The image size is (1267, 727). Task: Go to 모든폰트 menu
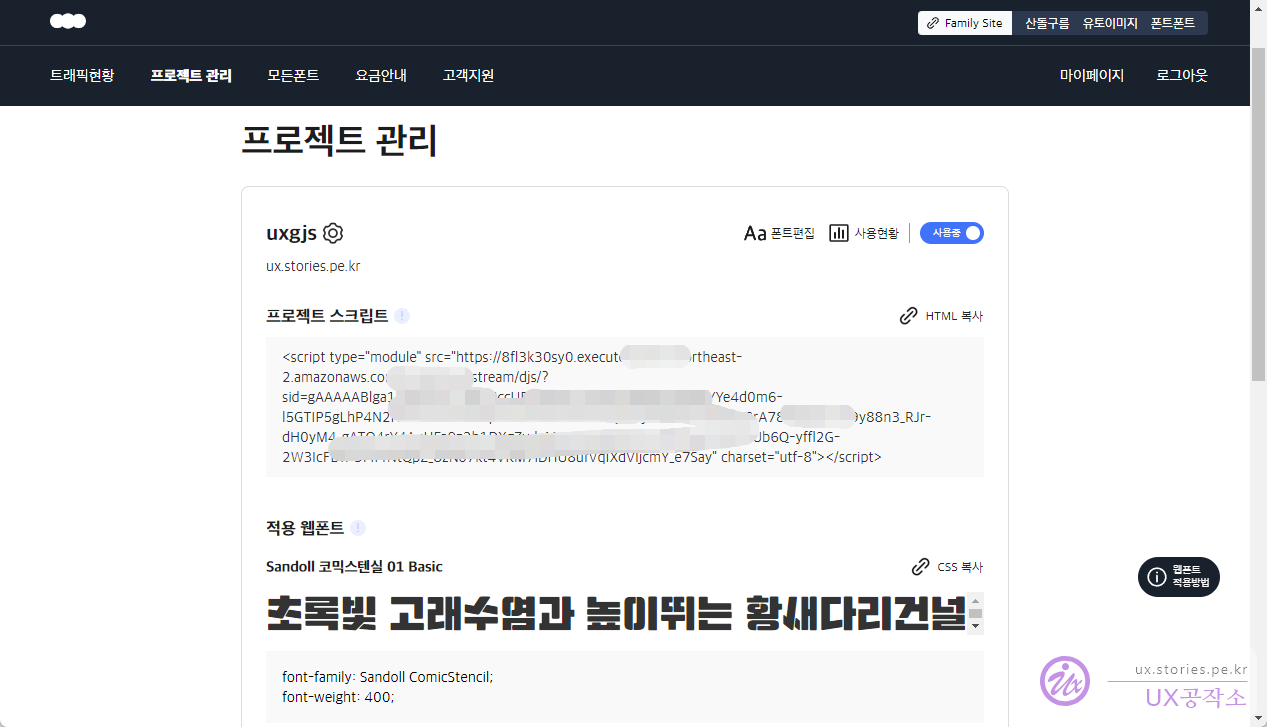point(293,75)
